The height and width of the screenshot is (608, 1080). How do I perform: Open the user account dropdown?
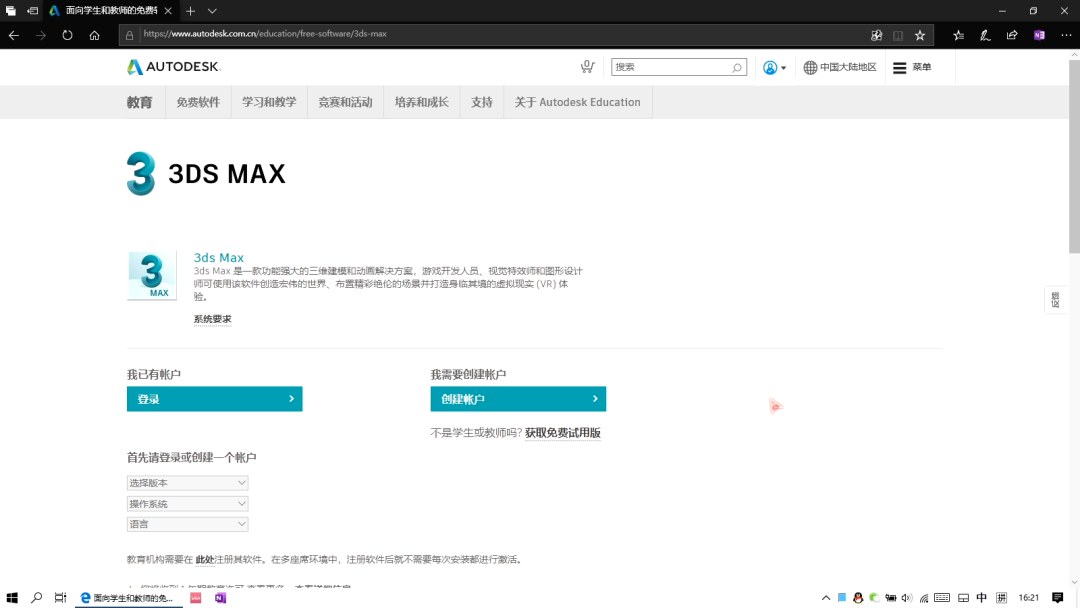[774, 67]
